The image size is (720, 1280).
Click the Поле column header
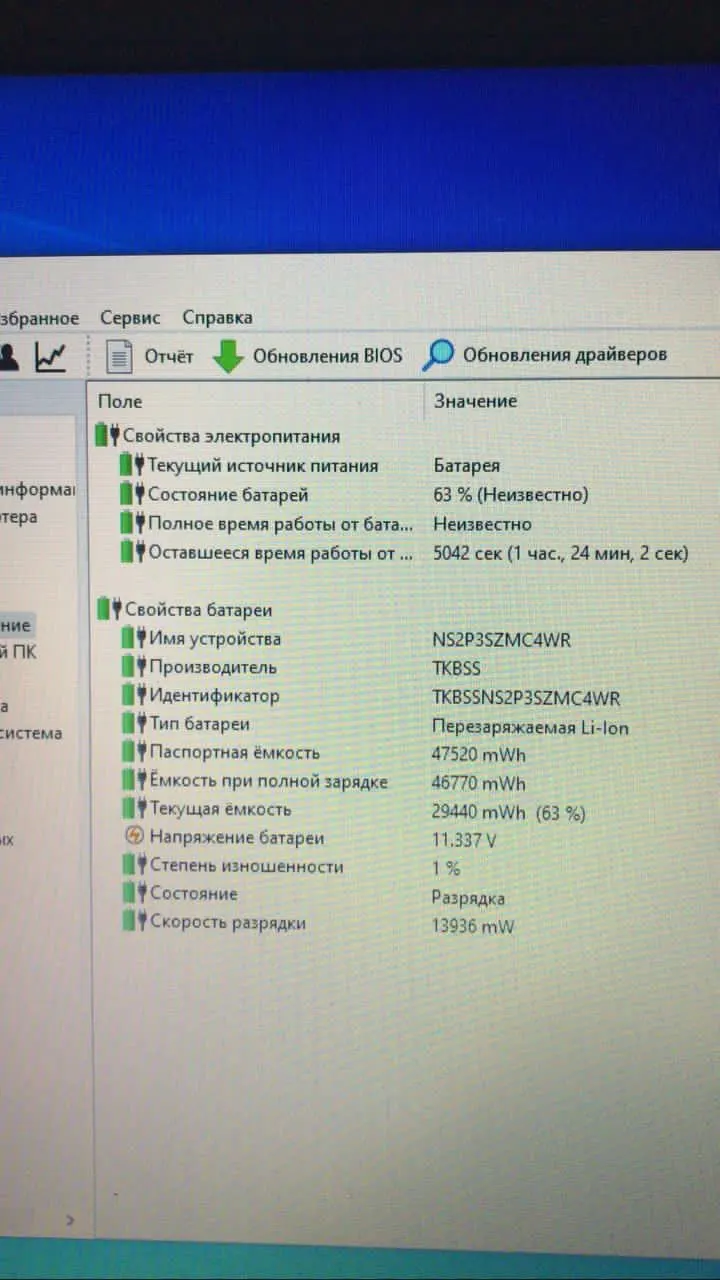point(120,401)
